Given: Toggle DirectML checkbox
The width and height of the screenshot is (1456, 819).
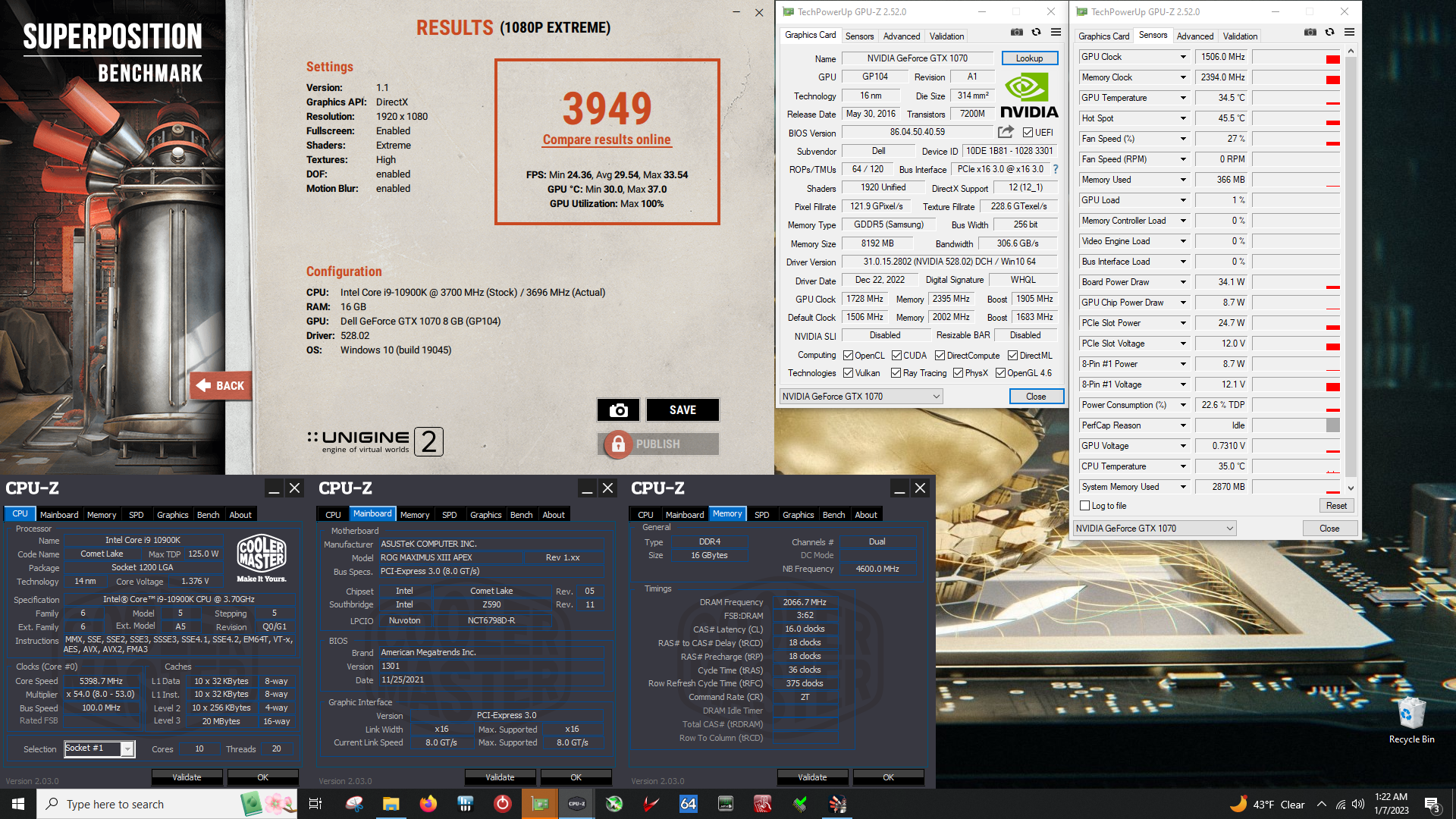Looking at the screenshot, I should 1012,355.
